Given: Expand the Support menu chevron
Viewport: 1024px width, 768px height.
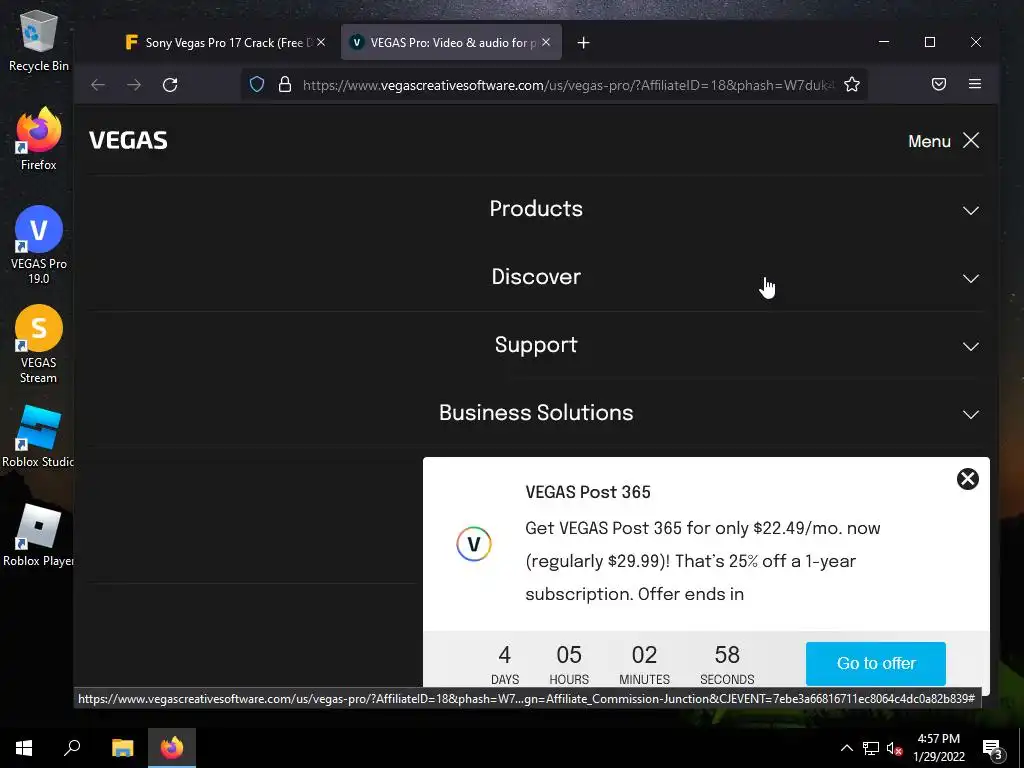Looking at the screenshot, I should click(971, 347).
